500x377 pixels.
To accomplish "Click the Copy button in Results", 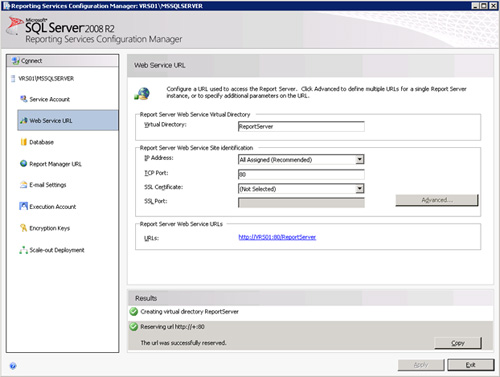I will (458, 343).
